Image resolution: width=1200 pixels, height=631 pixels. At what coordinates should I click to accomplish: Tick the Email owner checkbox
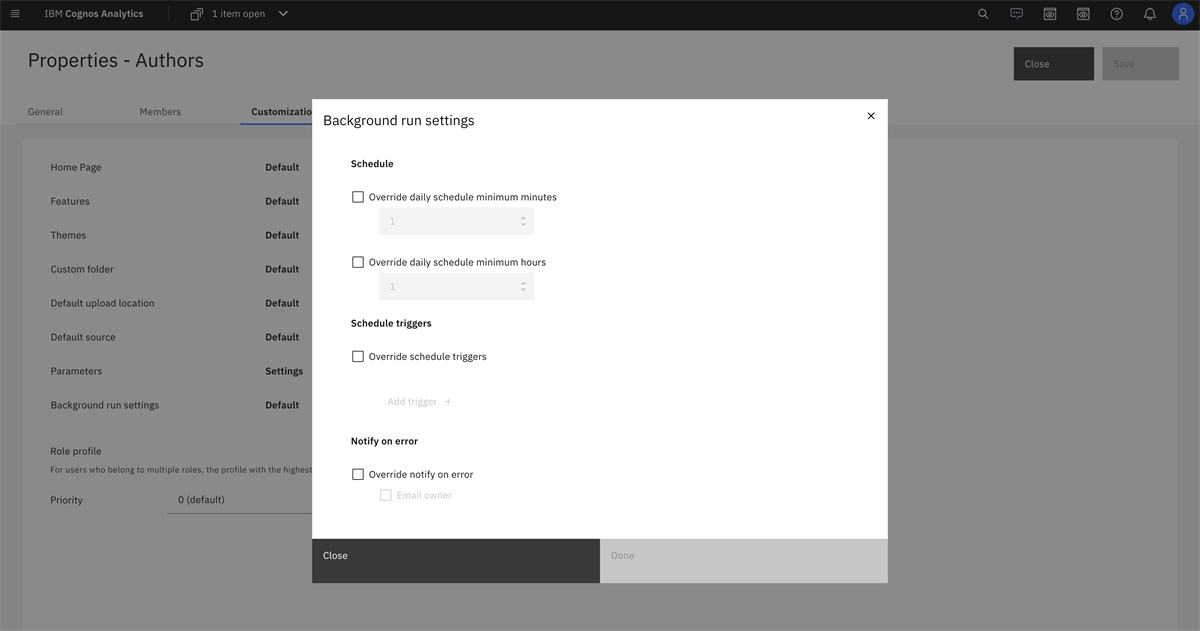(386, 495)
